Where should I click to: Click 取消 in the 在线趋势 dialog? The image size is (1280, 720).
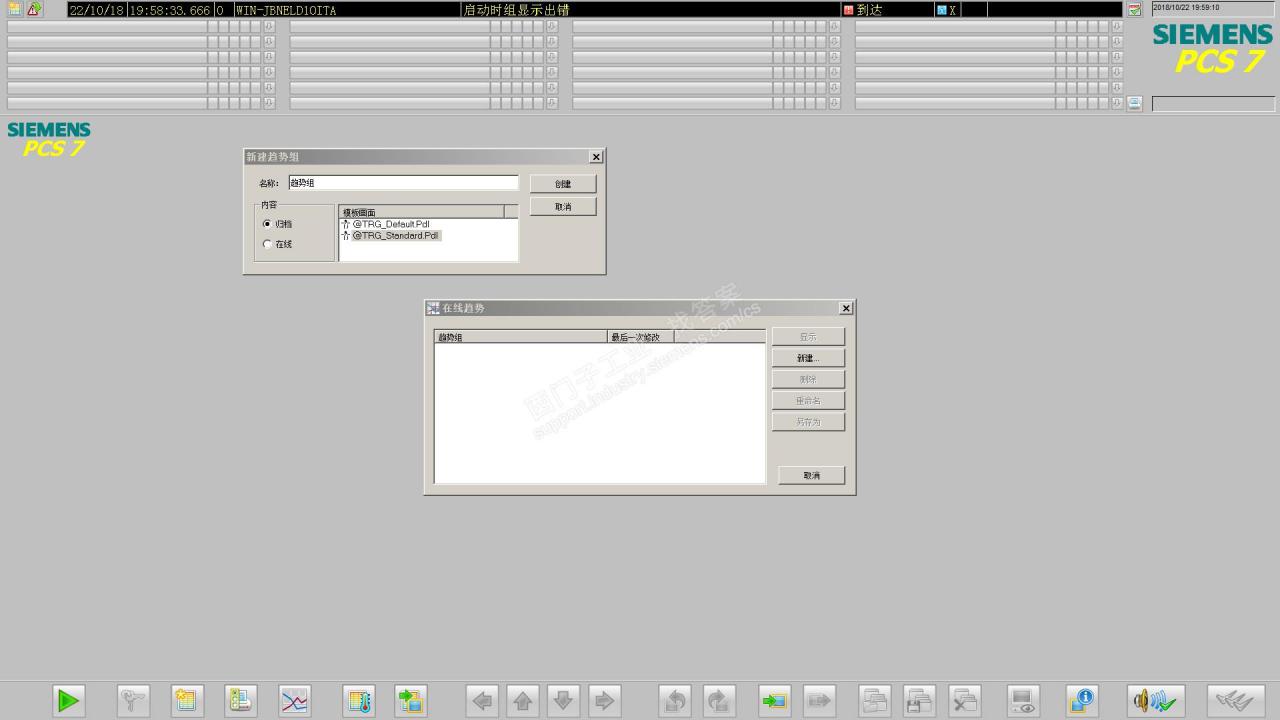[811, 475]
